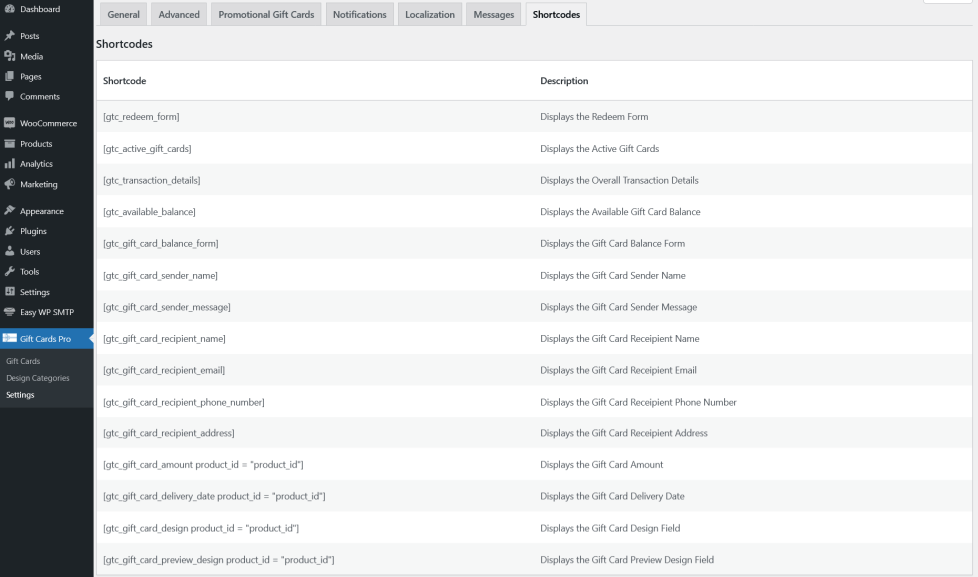
Task: Click the Media icon in sidebar
Action: [x=9, y=56]
